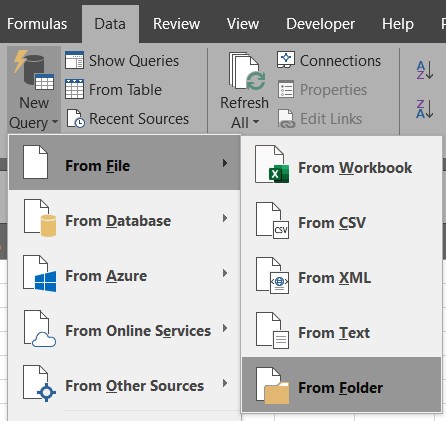Open the Developer ribbon tab
The width and height of the screenshot is (446, 421).
coord(320,24)
